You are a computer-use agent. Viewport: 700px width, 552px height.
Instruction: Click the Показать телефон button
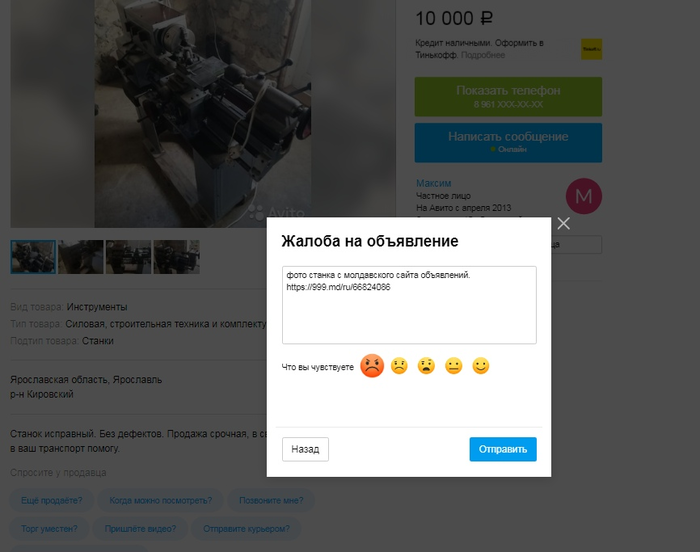pyautogui.click(x=508, y=96)
